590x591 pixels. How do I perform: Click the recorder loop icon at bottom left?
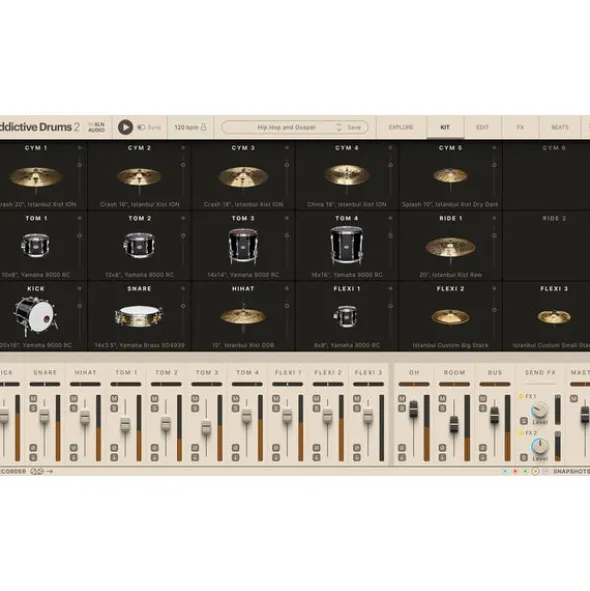[37, 471]
